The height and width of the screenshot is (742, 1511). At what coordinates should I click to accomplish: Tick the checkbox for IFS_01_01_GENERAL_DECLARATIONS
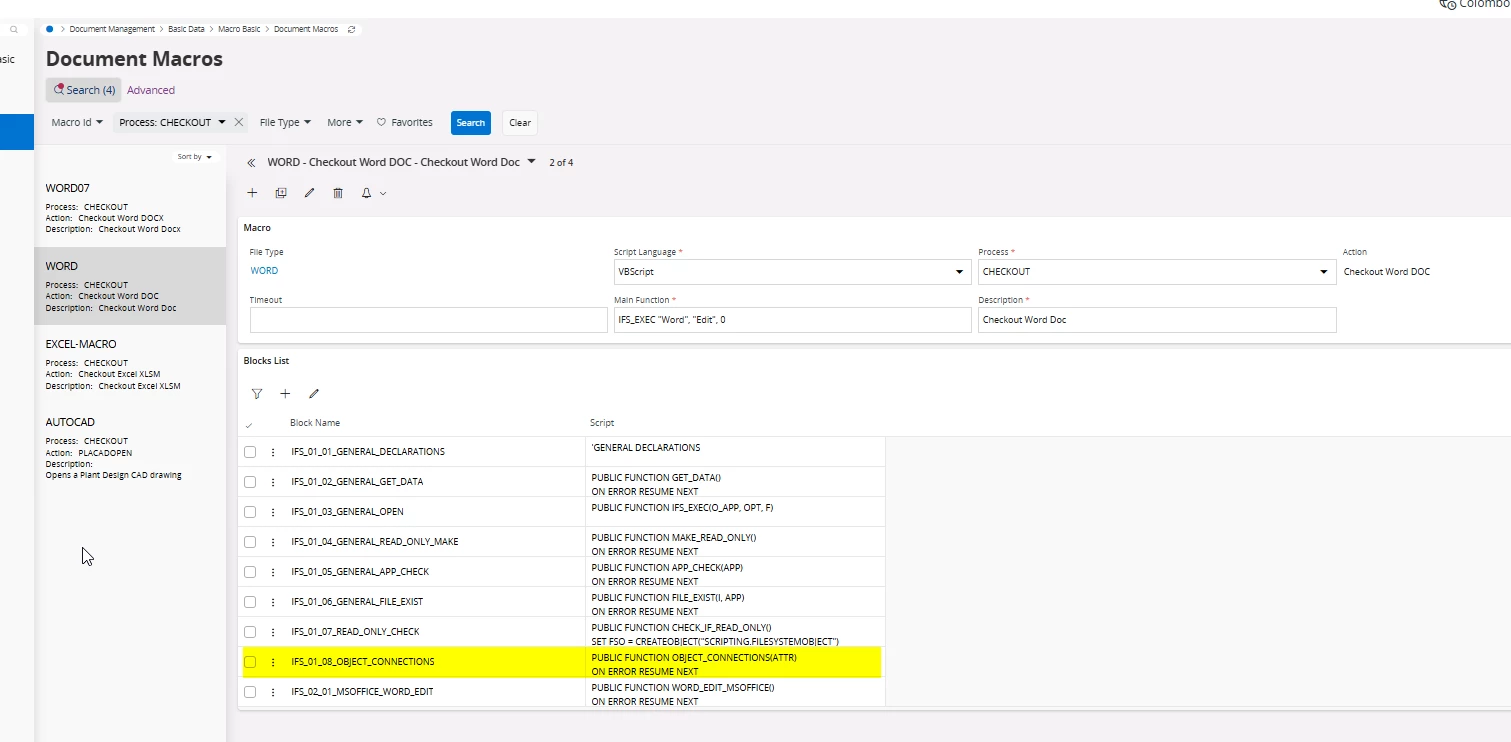coord(250,452)
